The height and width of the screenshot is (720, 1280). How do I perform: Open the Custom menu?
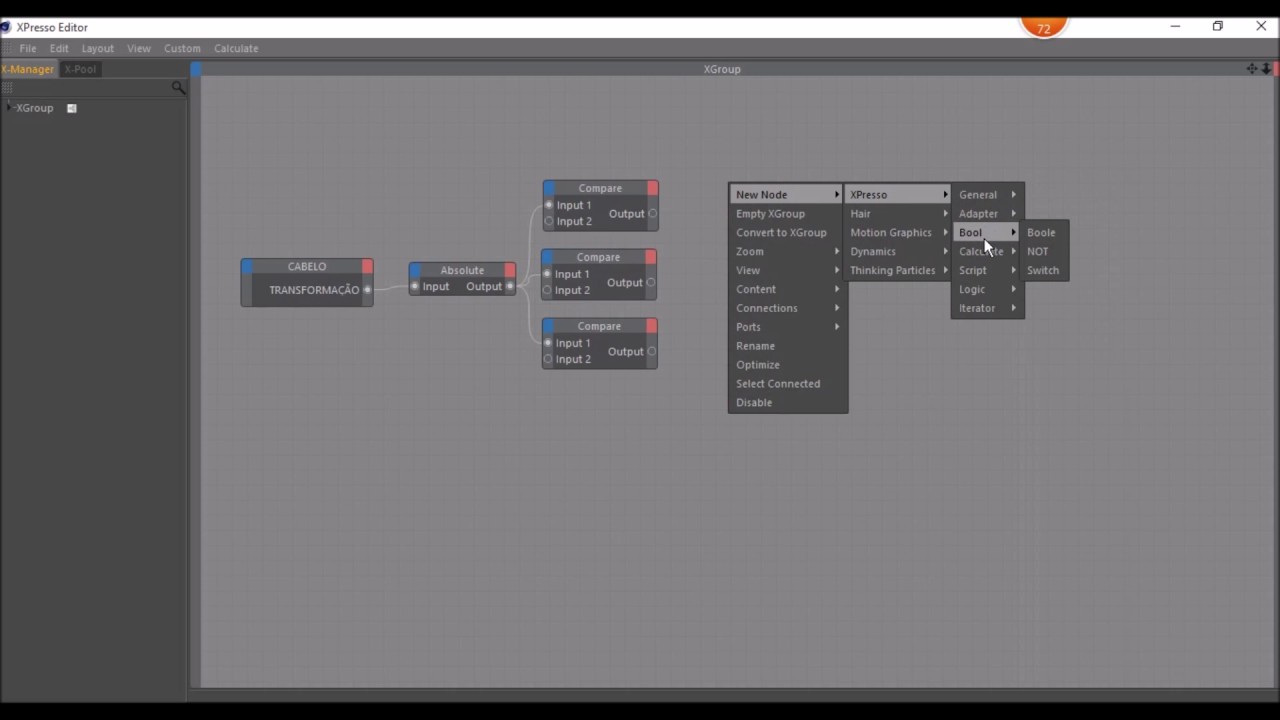[182, 48]
